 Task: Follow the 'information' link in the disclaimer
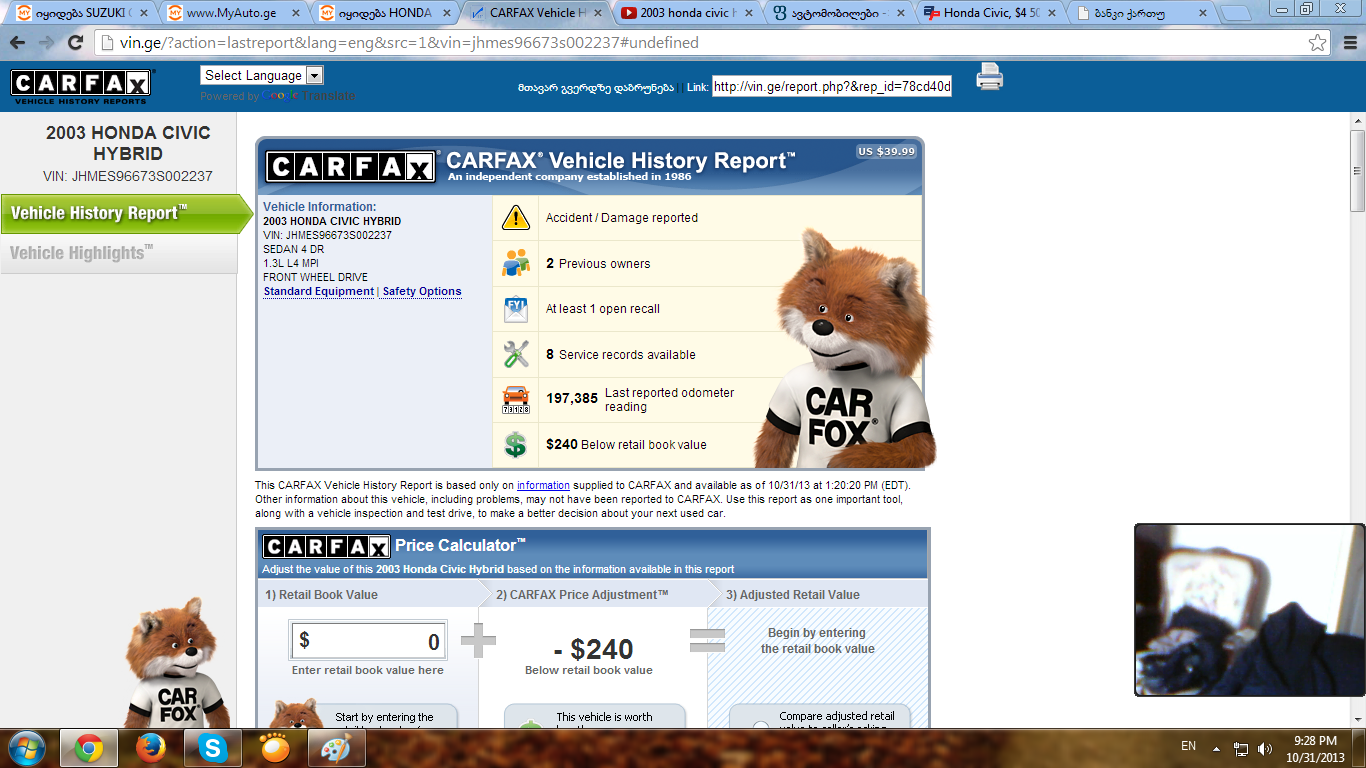tap(543, 485)
